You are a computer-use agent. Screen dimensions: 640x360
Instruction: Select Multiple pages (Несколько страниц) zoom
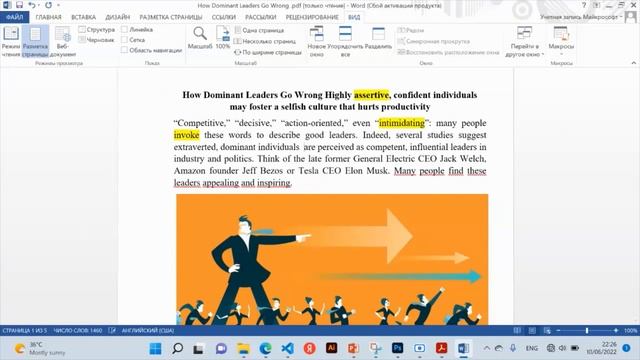coord(265,41)
